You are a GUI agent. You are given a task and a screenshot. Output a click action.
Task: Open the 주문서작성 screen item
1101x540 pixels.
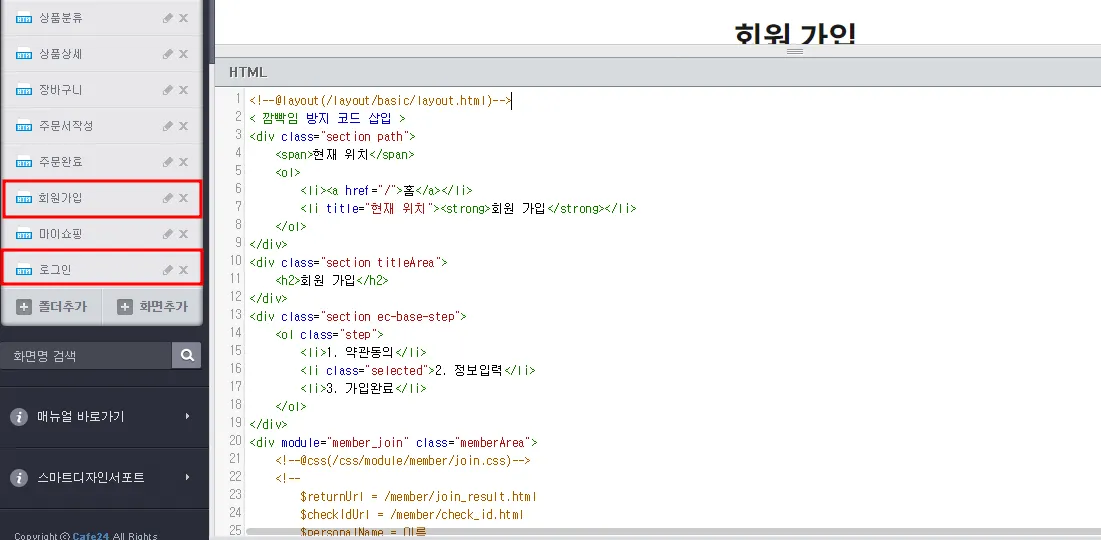point(66,126)
